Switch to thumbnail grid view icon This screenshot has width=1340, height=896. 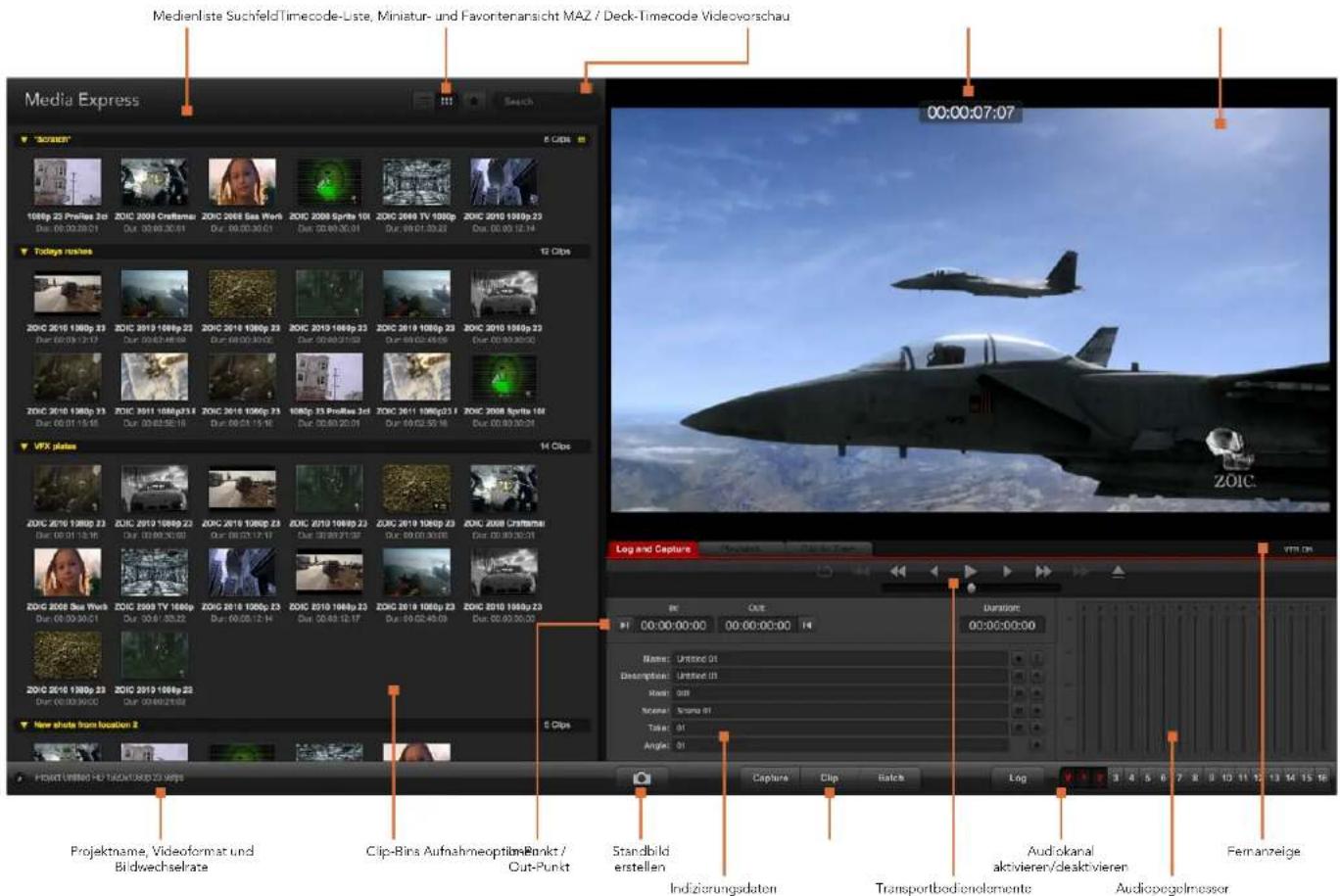tap(447, 101)
